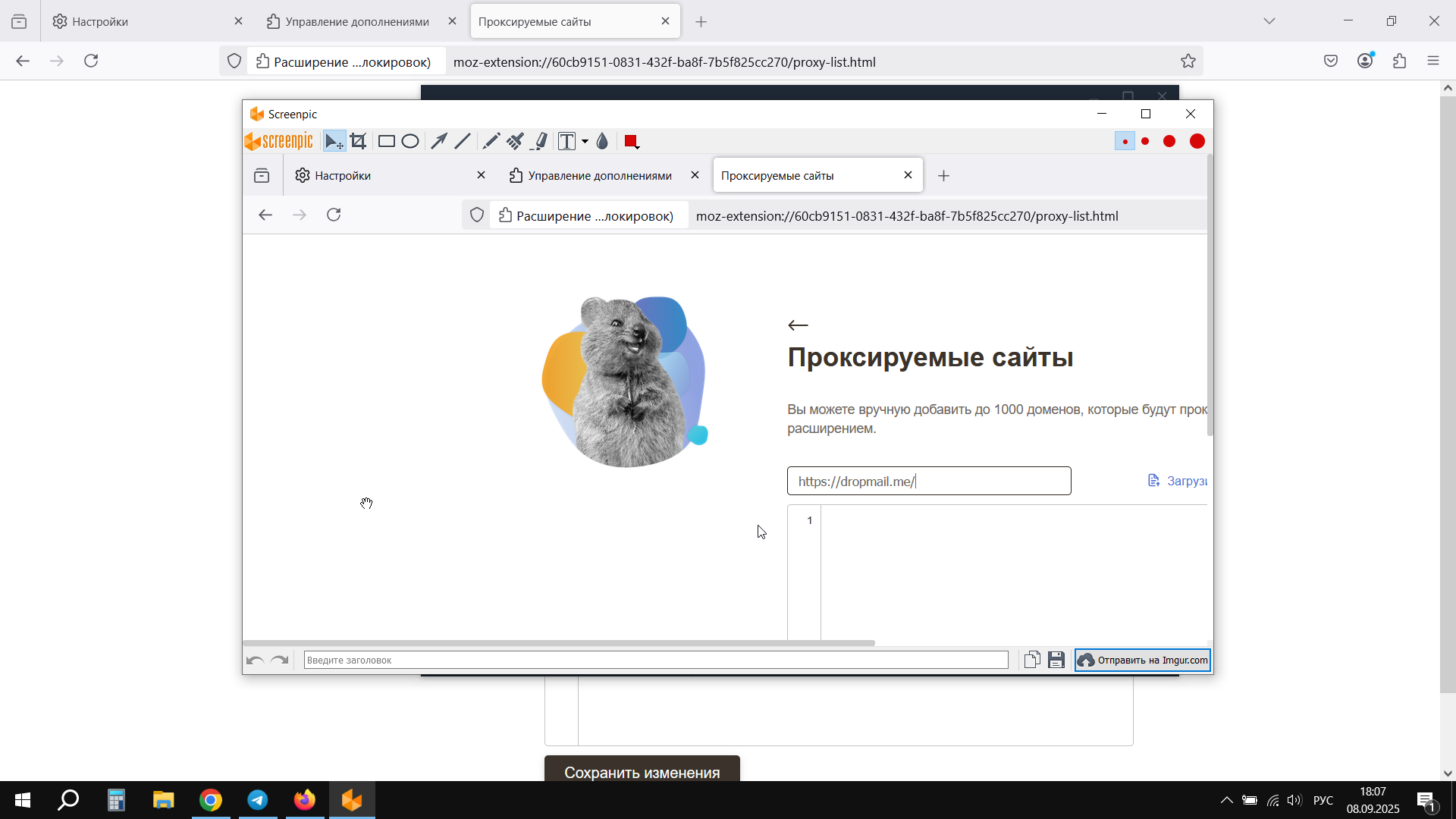The image size is (1456, 819).
Task: Open Telegram from taskbar
Action: click(x=258, y=800)
